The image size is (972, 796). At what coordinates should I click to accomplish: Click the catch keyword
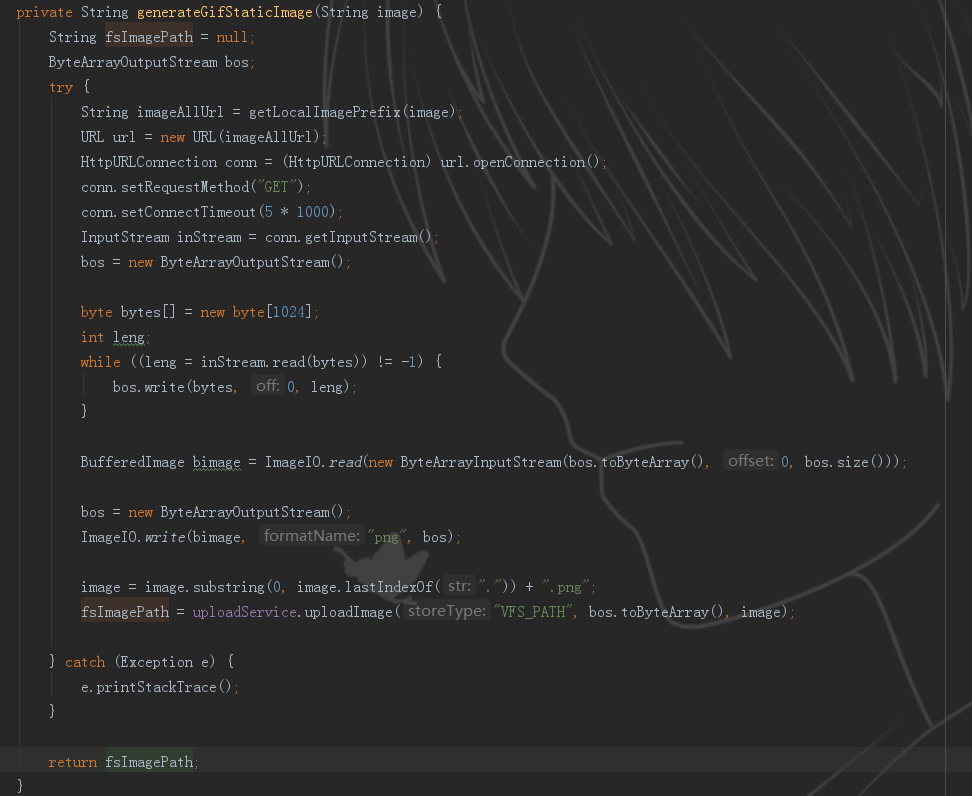click(85, 662)
